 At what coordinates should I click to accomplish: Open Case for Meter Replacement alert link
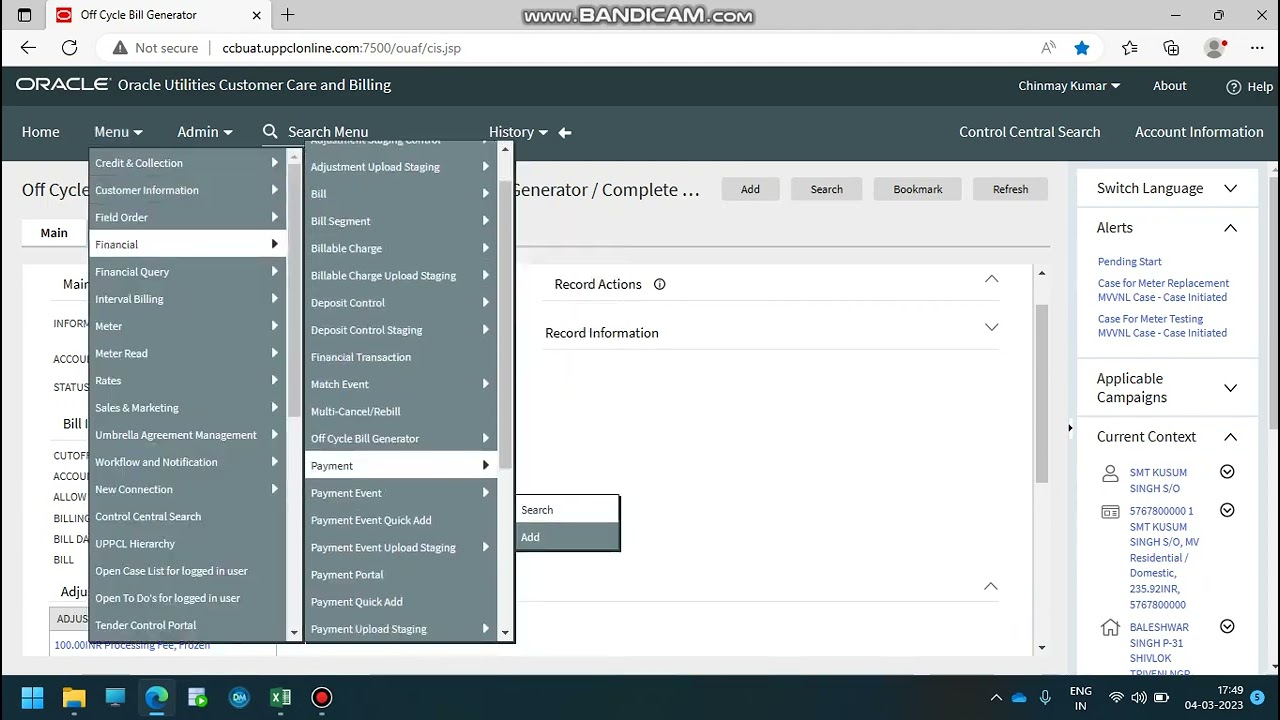1163,290
